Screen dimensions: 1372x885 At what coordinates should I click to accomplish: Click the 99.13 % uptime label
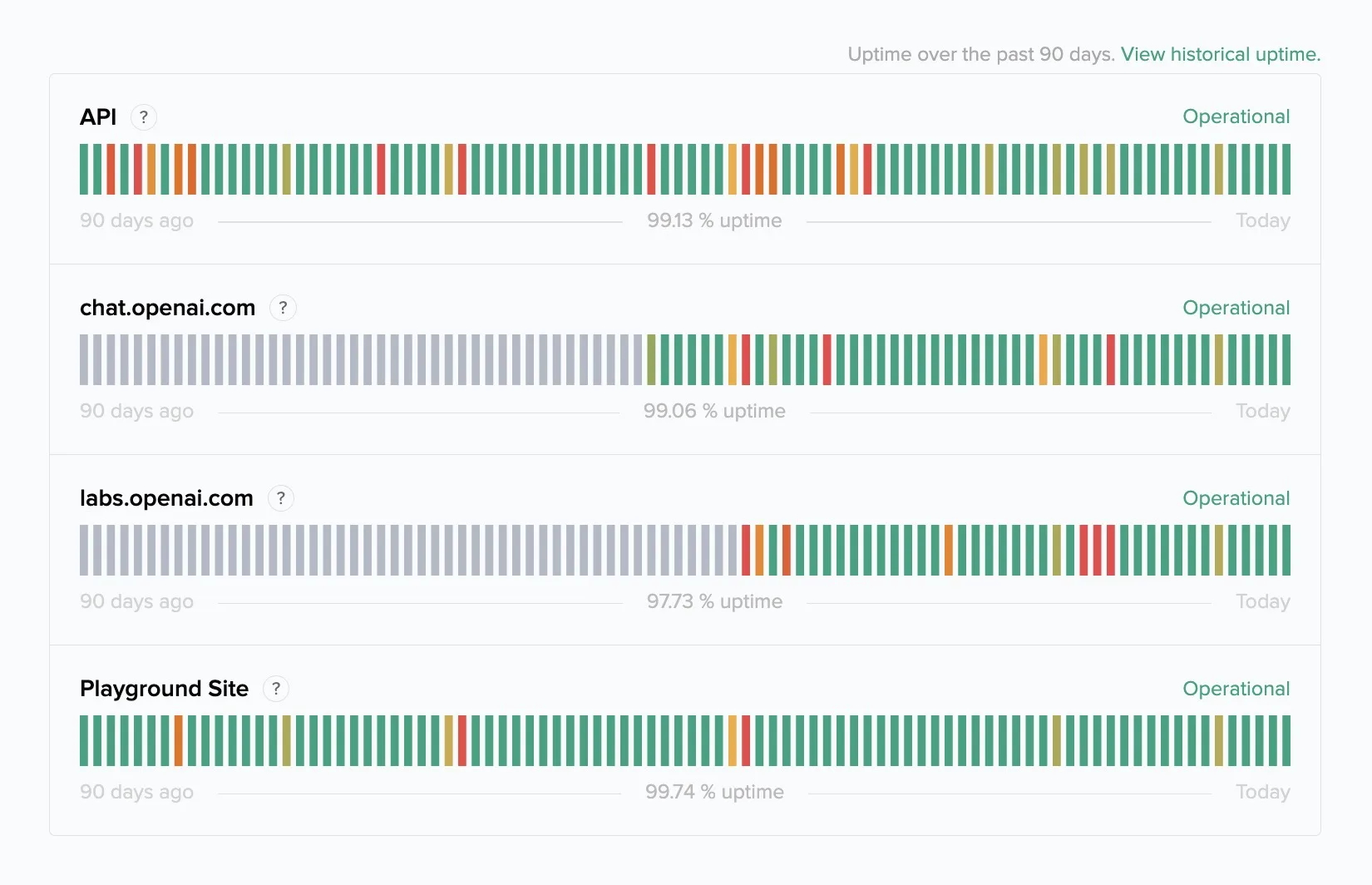(714, 220)
